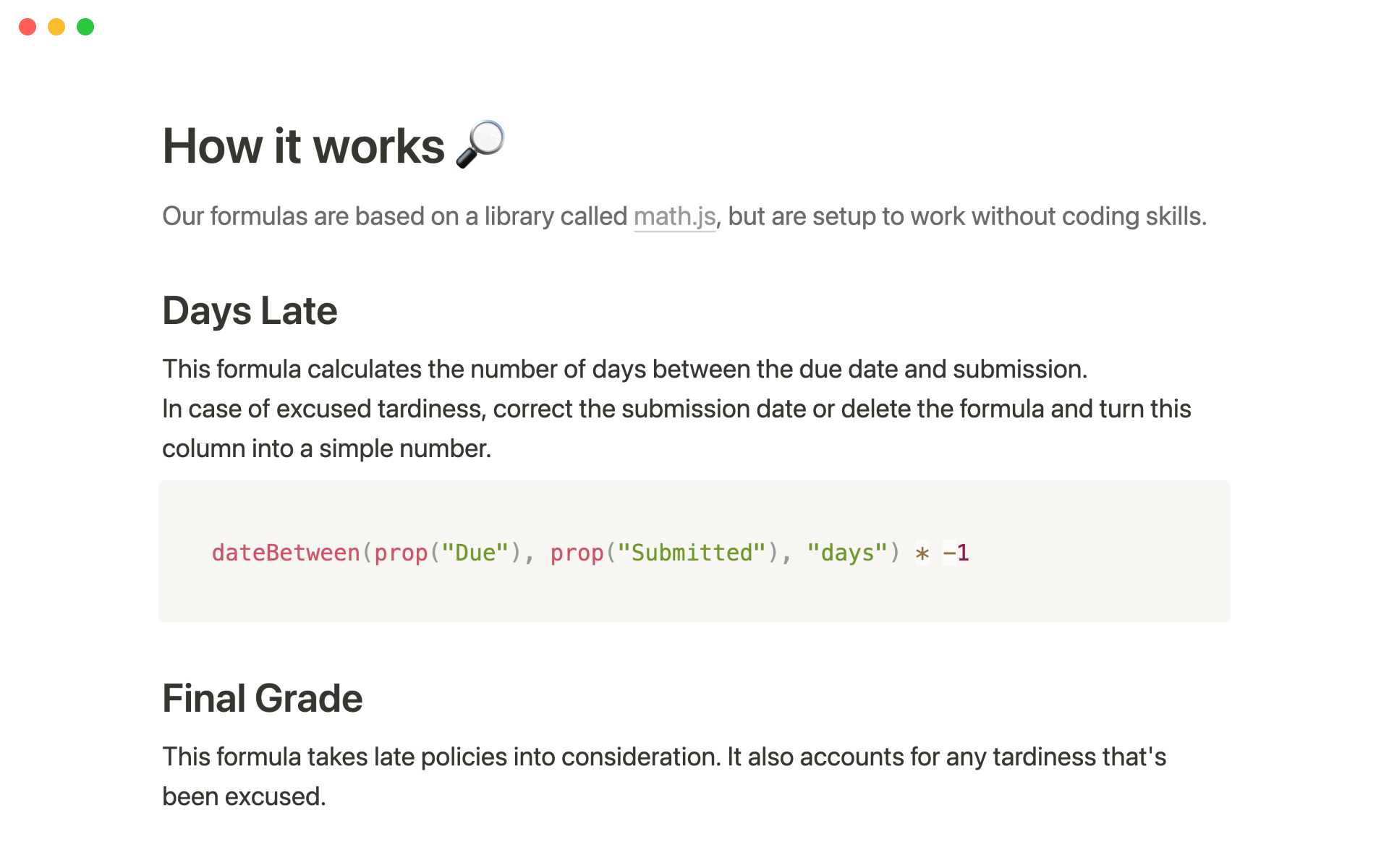Maximize window using the green button
This screenshot has width=1389, height=868.
click(x=85, y=27)
